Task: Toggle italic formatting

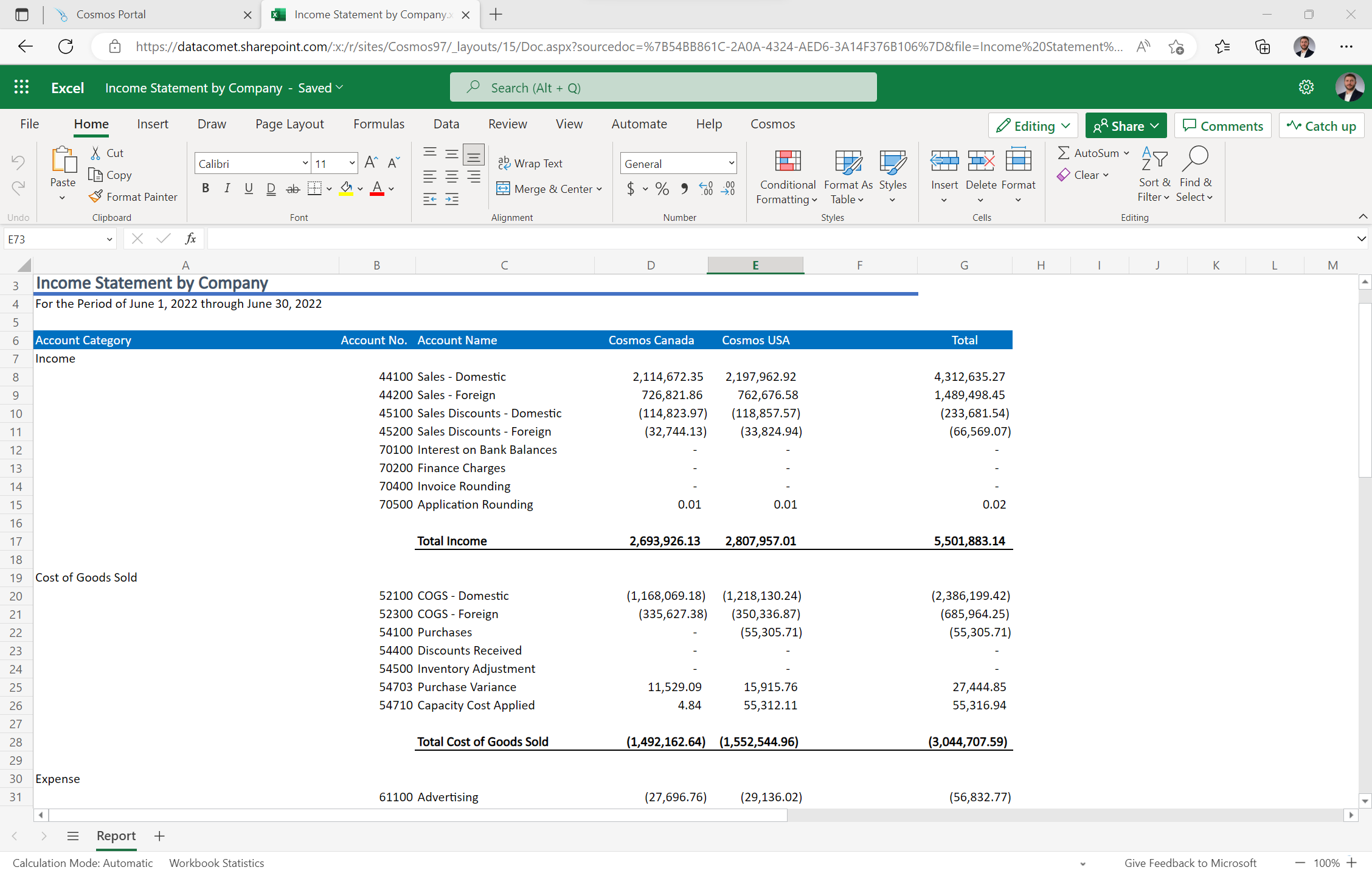Action: click(227, 188)
